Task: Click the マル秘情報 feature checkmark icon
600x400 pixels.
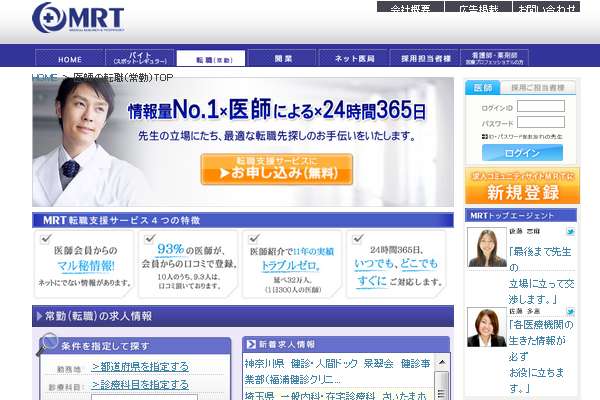Action: pyautogui.click(x=46, y=238)
